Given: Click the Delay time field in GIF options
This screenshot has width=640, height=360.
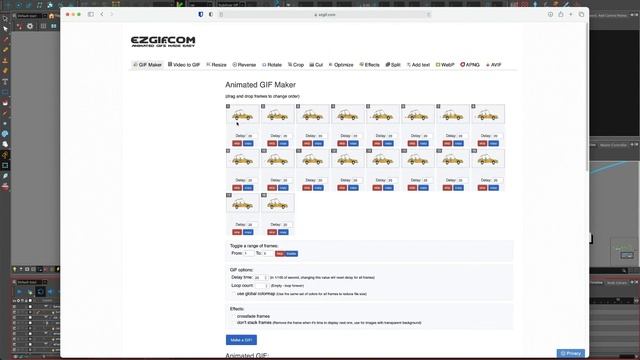Looking at the screenshot, I should pos(260,278).
